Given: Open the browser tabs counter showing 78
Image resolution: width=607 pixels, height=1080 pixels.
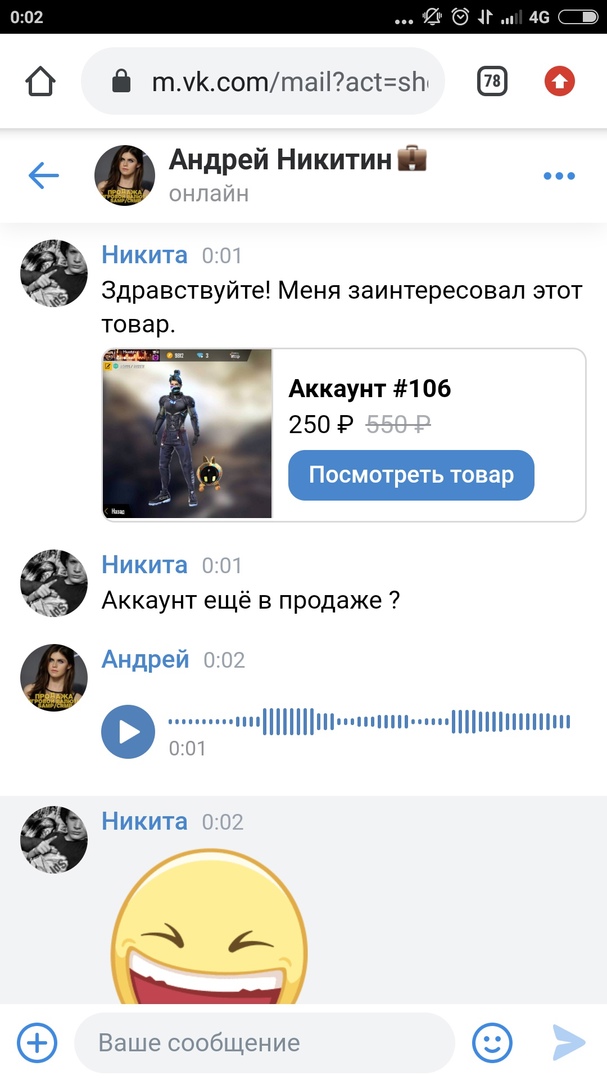Looking at the screenshot, I should point(492,81).
